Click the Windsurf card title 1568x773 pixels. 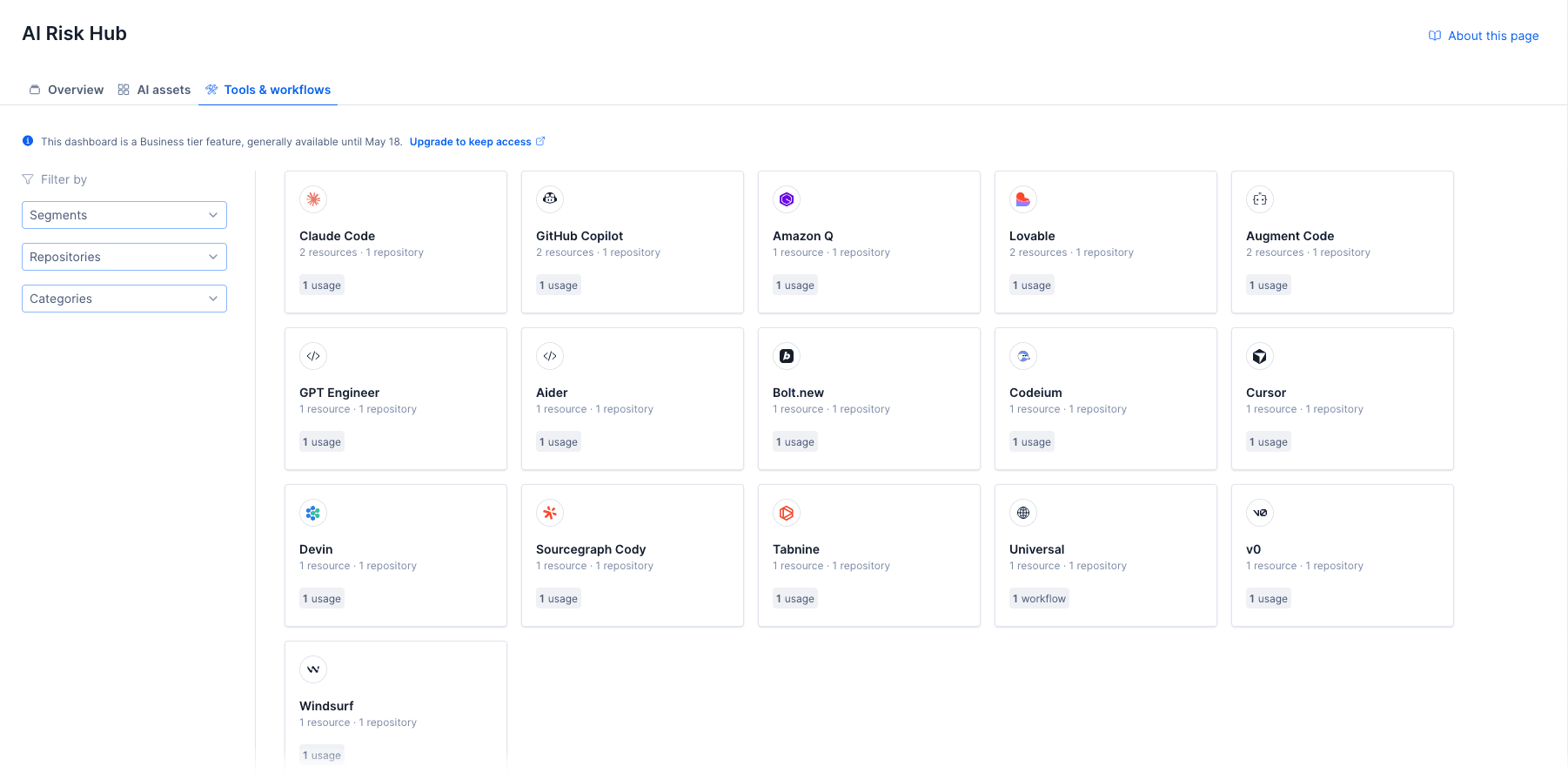pyautogui.click(x=326, y=706)
